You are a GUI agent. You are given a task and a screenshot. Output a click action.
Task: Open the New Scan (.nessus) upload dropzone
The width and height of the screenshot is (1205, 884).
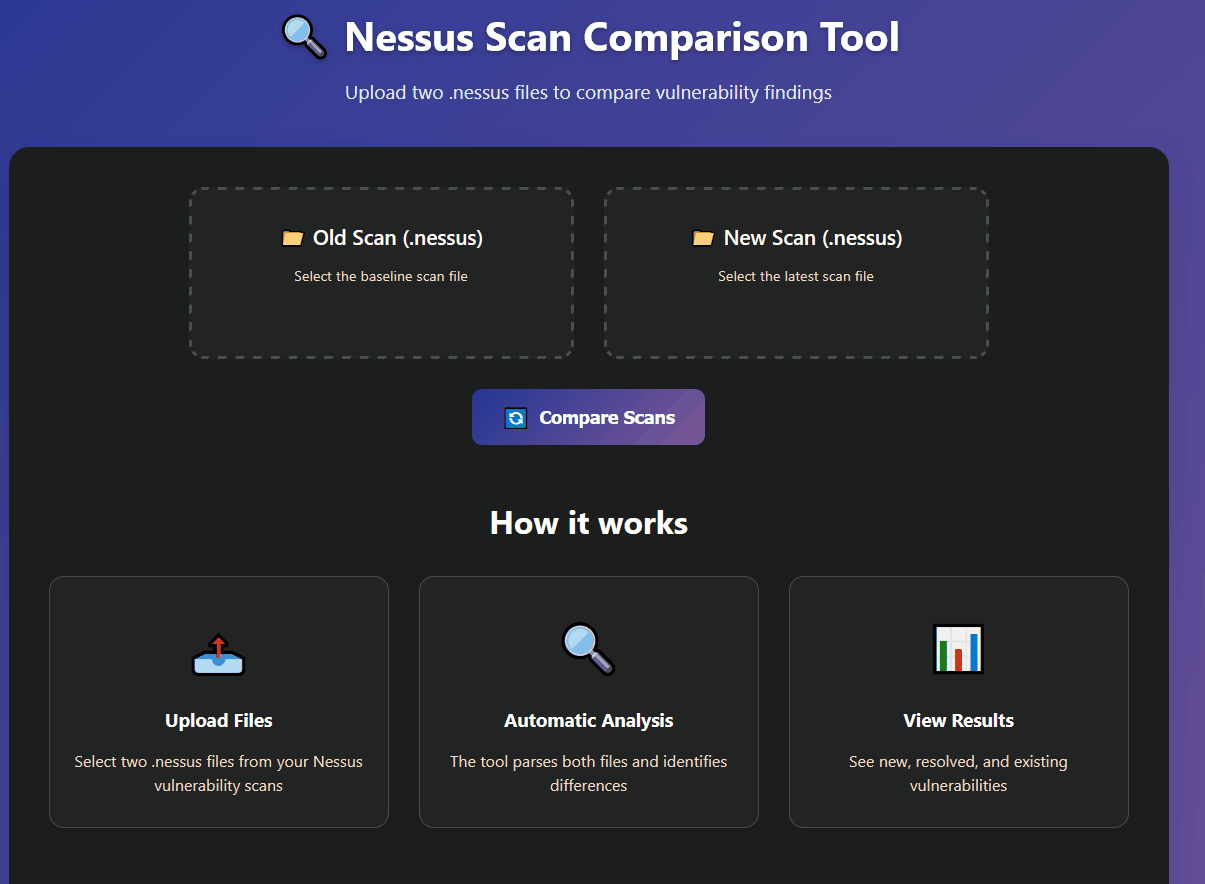pos(796,273)
